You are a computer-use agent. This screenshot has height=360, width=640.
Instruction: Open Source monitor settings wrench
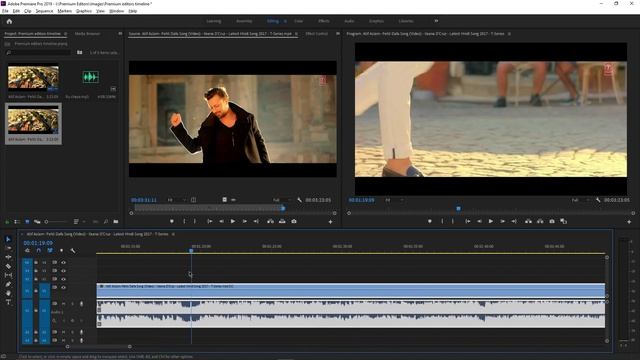(300, 200)
